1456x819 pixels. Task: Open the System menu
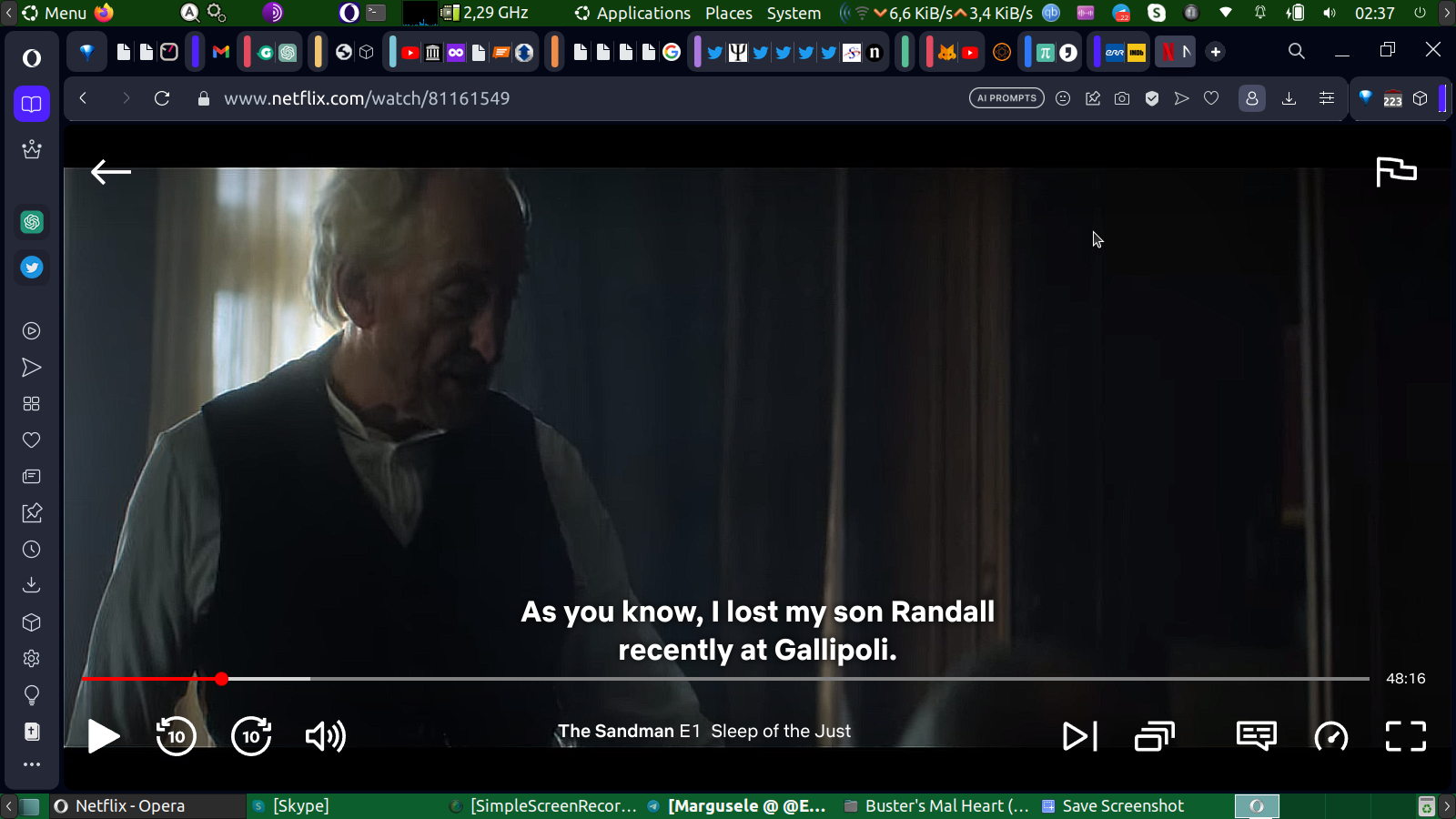pos(794,13)
